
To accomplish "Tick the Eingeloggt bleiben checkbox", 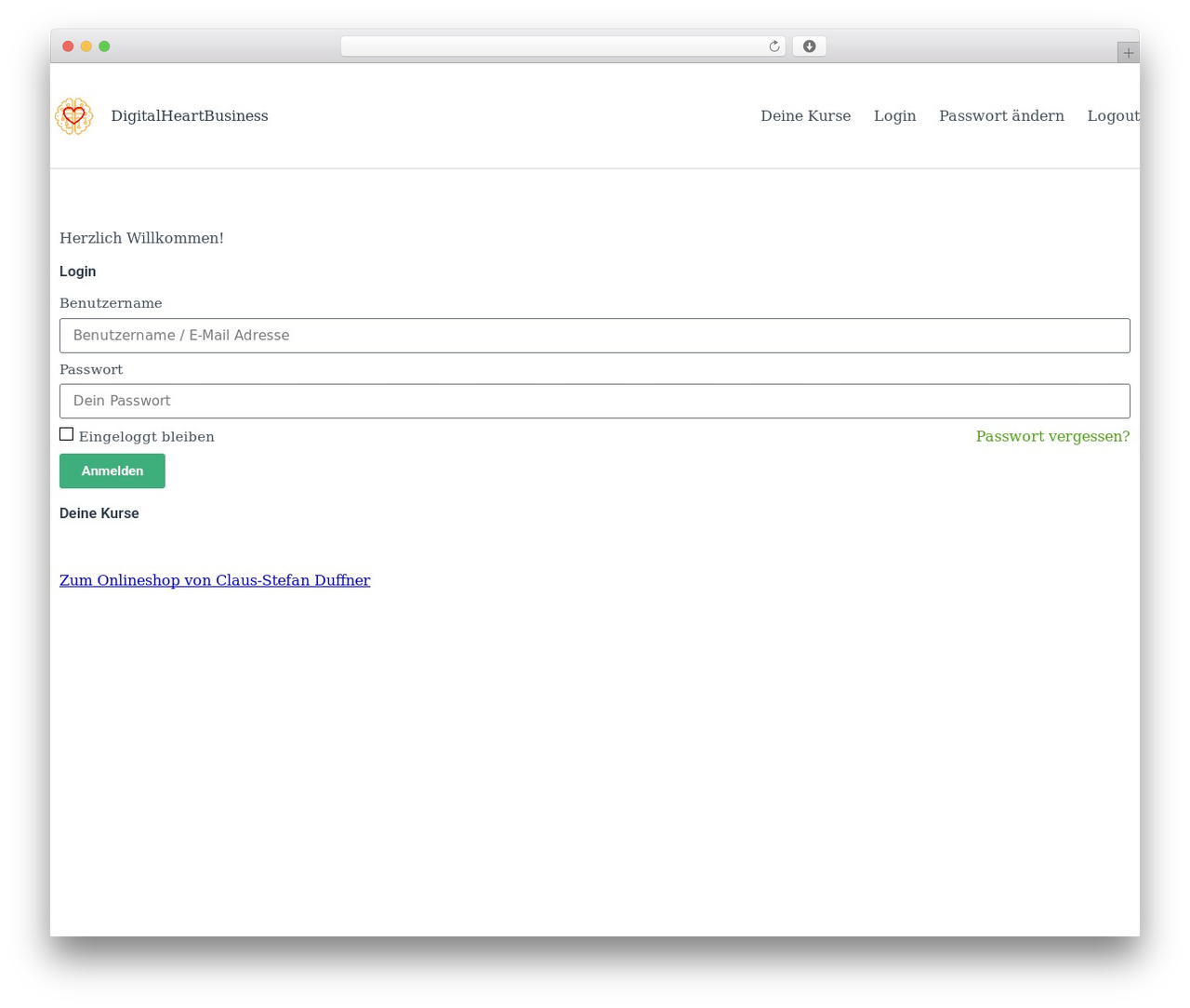I will 66,434.
